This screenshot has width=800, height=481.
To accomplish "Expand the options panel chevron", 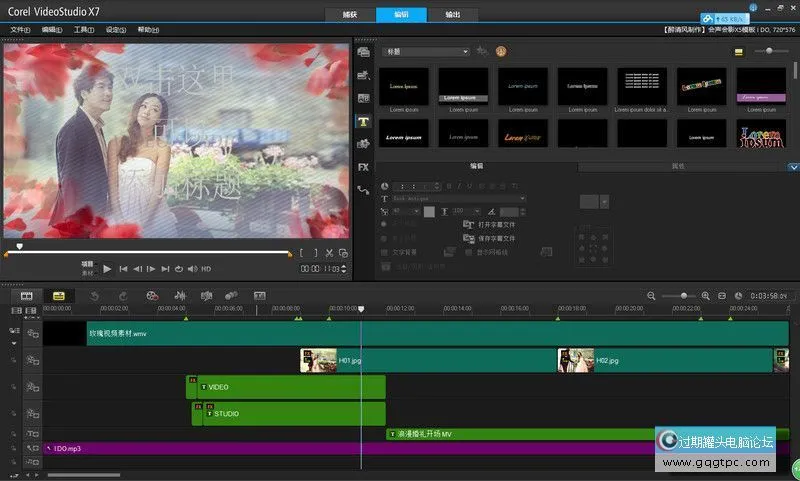I will point(792,167).
